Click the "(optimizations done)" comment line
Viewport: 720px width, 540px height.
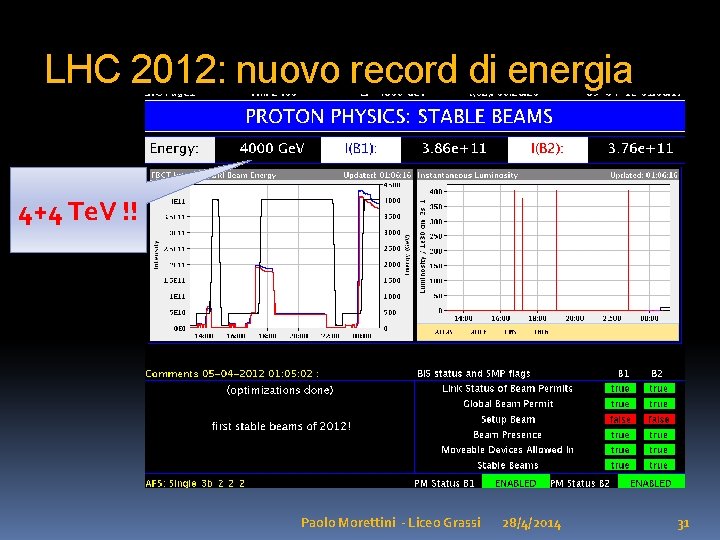coord(280,390)
